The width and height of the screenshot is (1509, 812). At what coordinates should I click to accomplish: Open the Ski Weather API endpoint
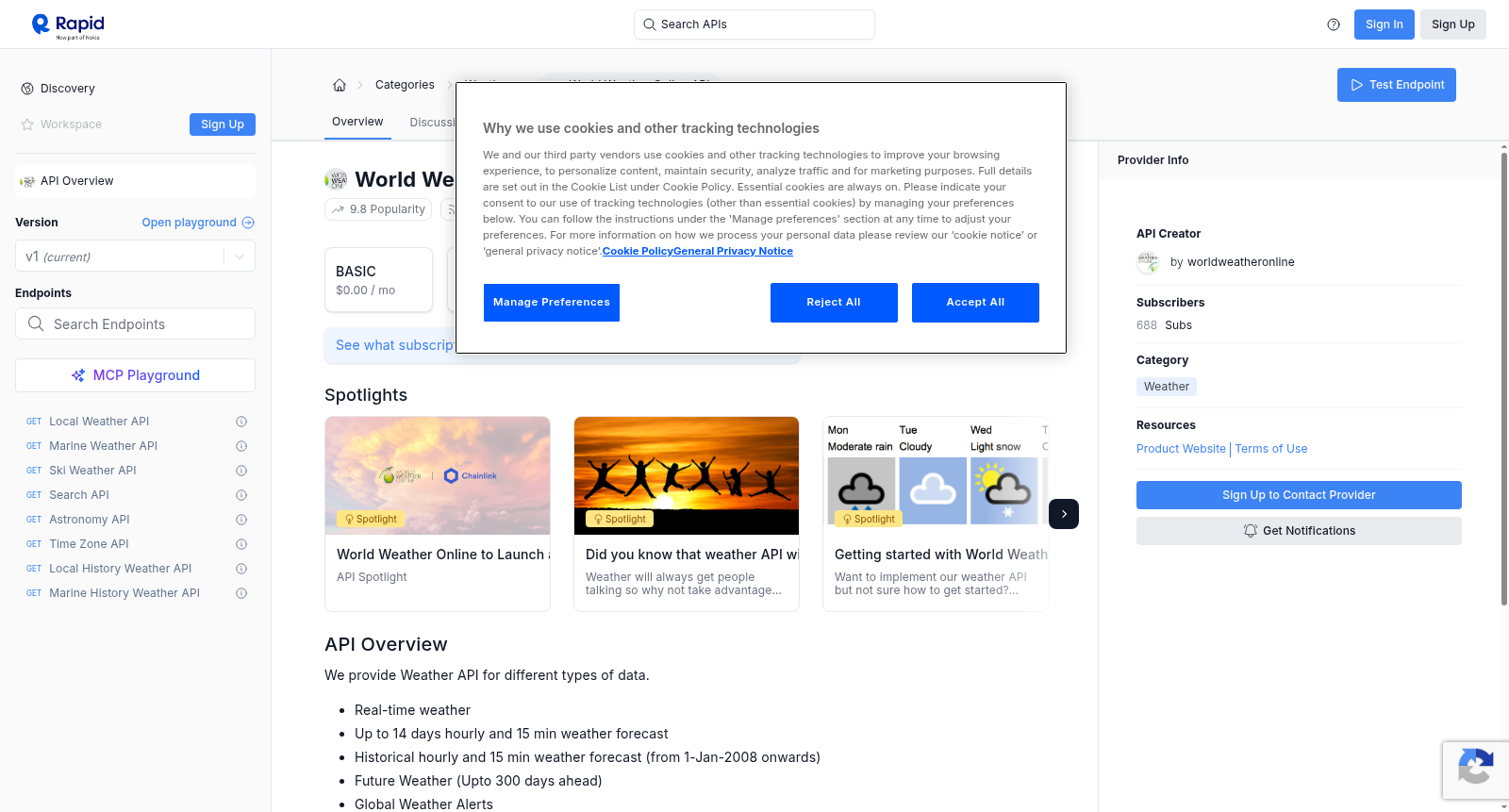click(x=92, y=471)
